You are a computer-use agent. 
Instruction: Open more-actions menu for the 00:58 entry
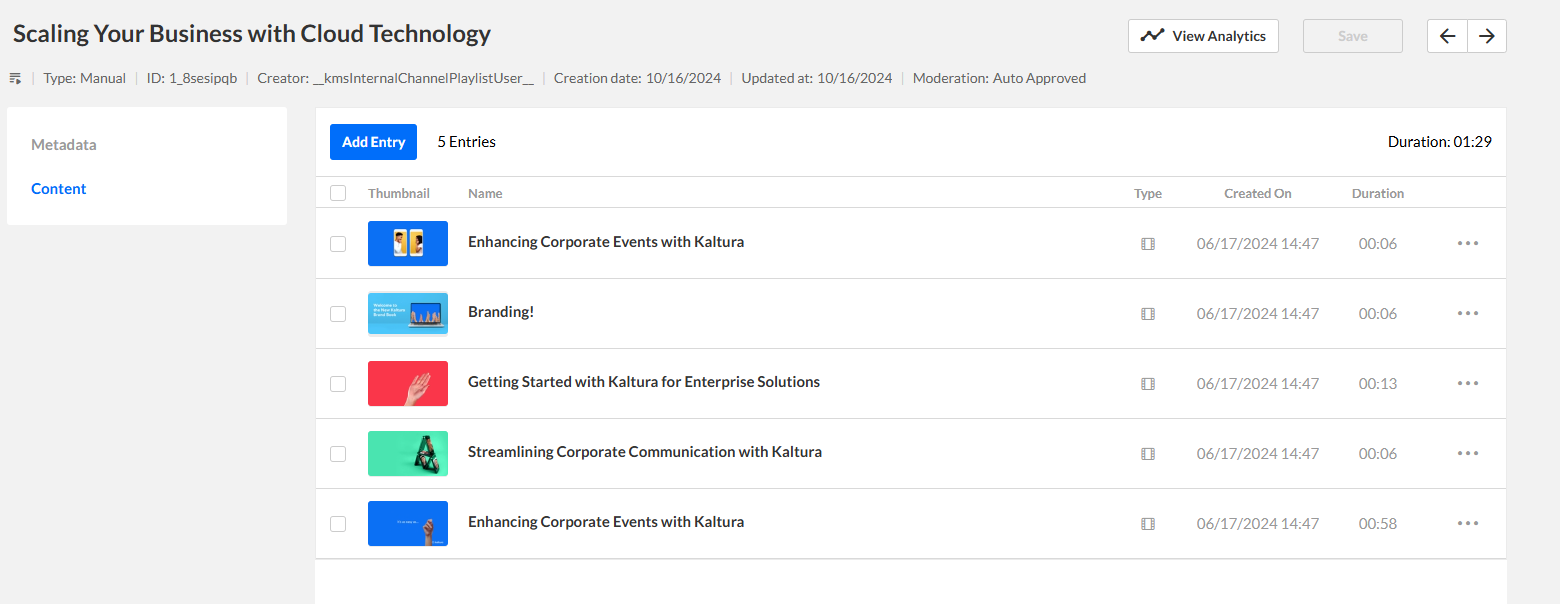[x=1467, y=523]
